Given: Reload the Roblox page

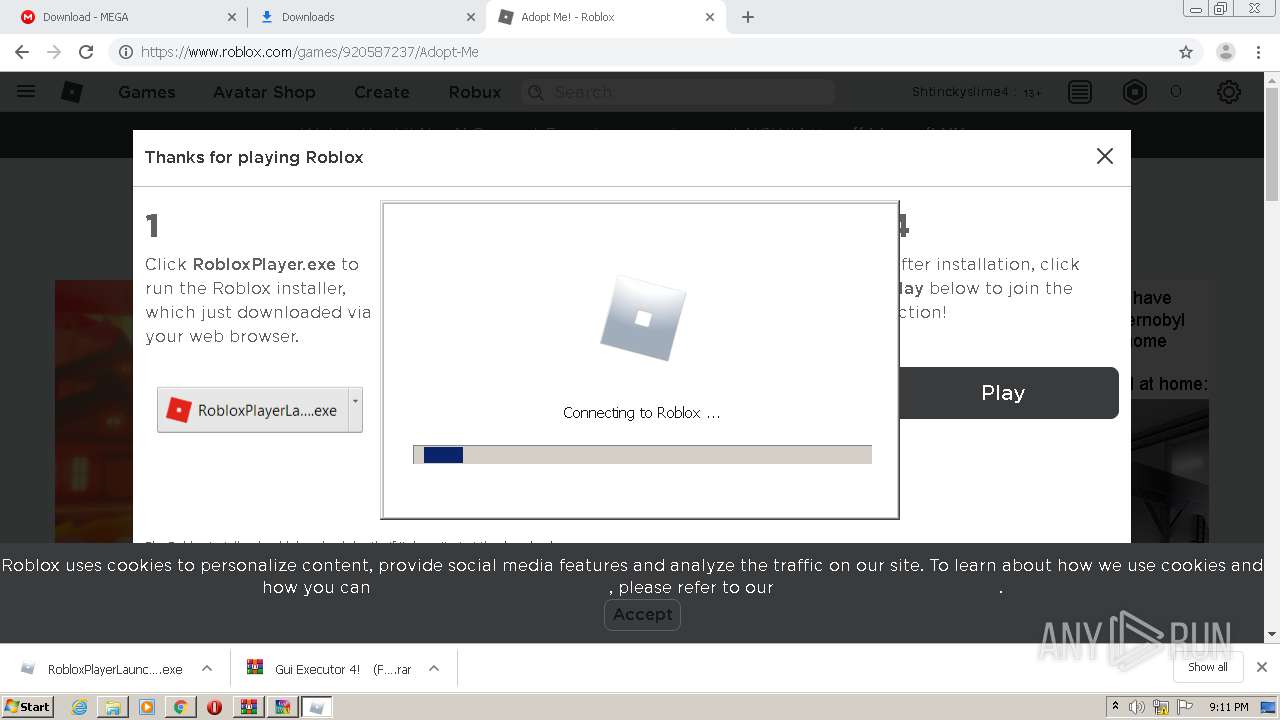Looking at the screenshot, I should click(86, 52).
